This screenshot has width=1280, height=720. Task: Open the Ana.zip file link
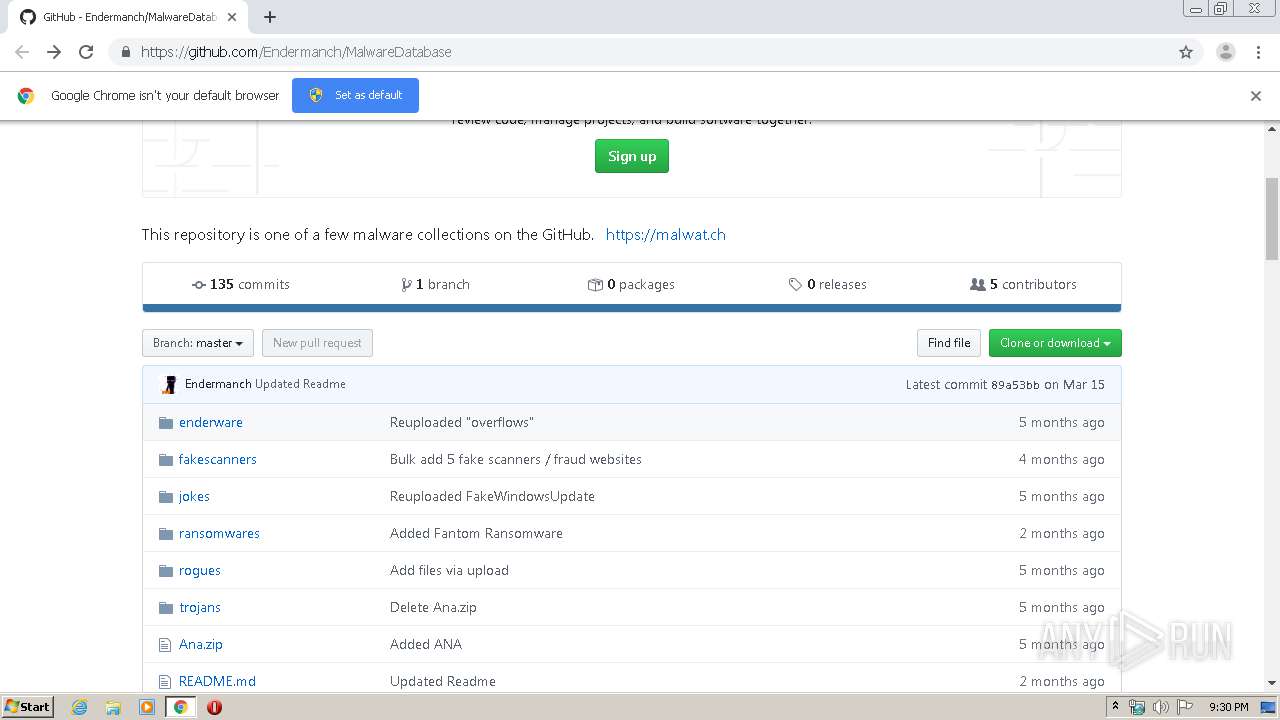(201, 645)
